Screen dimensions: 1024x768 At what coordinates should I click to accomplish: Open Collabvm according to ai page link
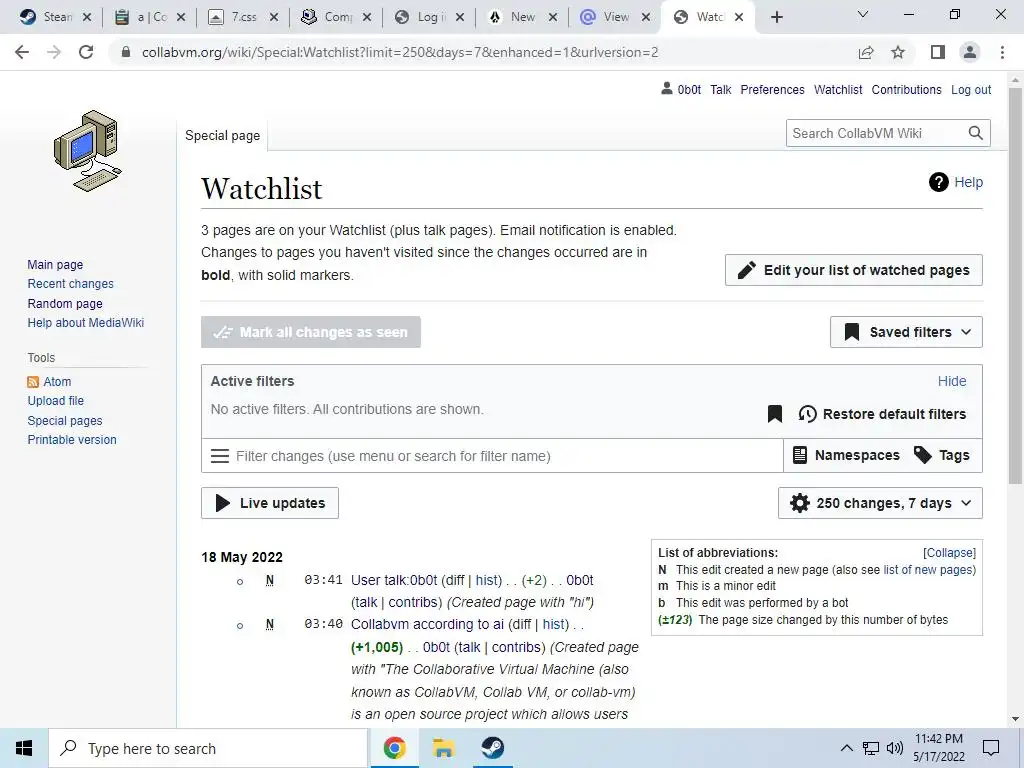click(x=427, y=624)
